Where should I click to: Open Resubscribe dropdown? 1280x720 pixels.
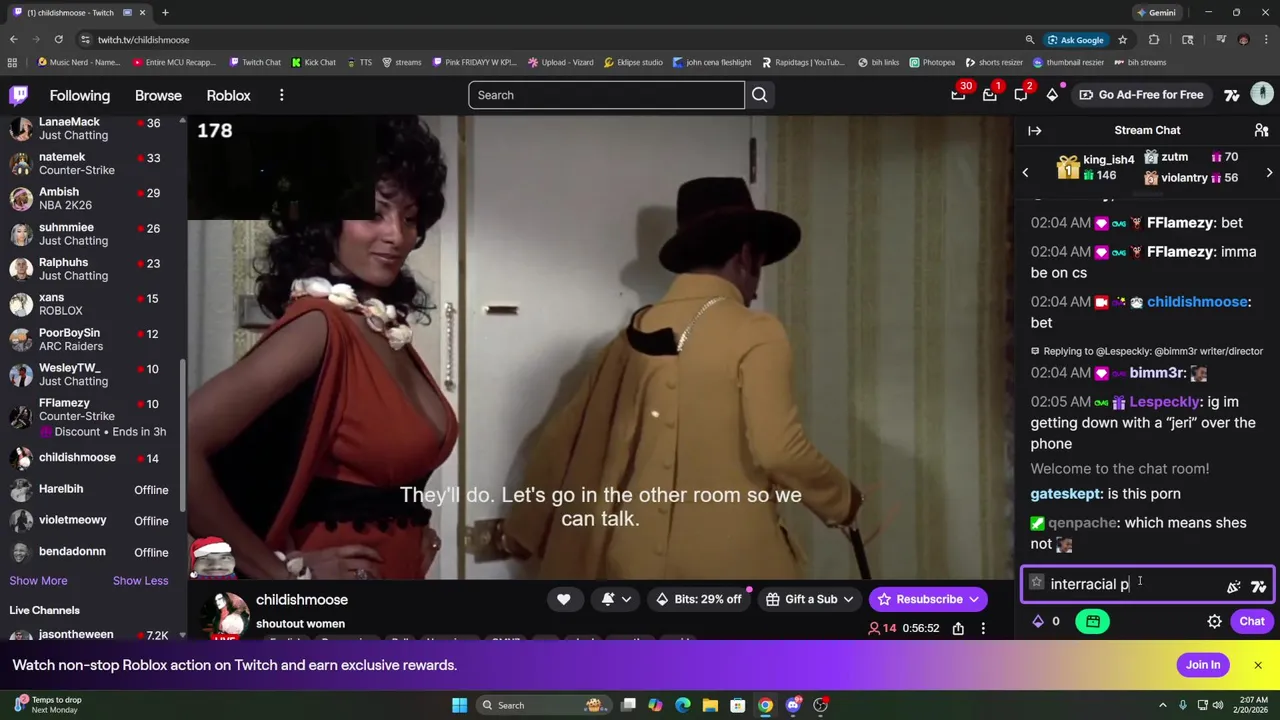[929, 599]
